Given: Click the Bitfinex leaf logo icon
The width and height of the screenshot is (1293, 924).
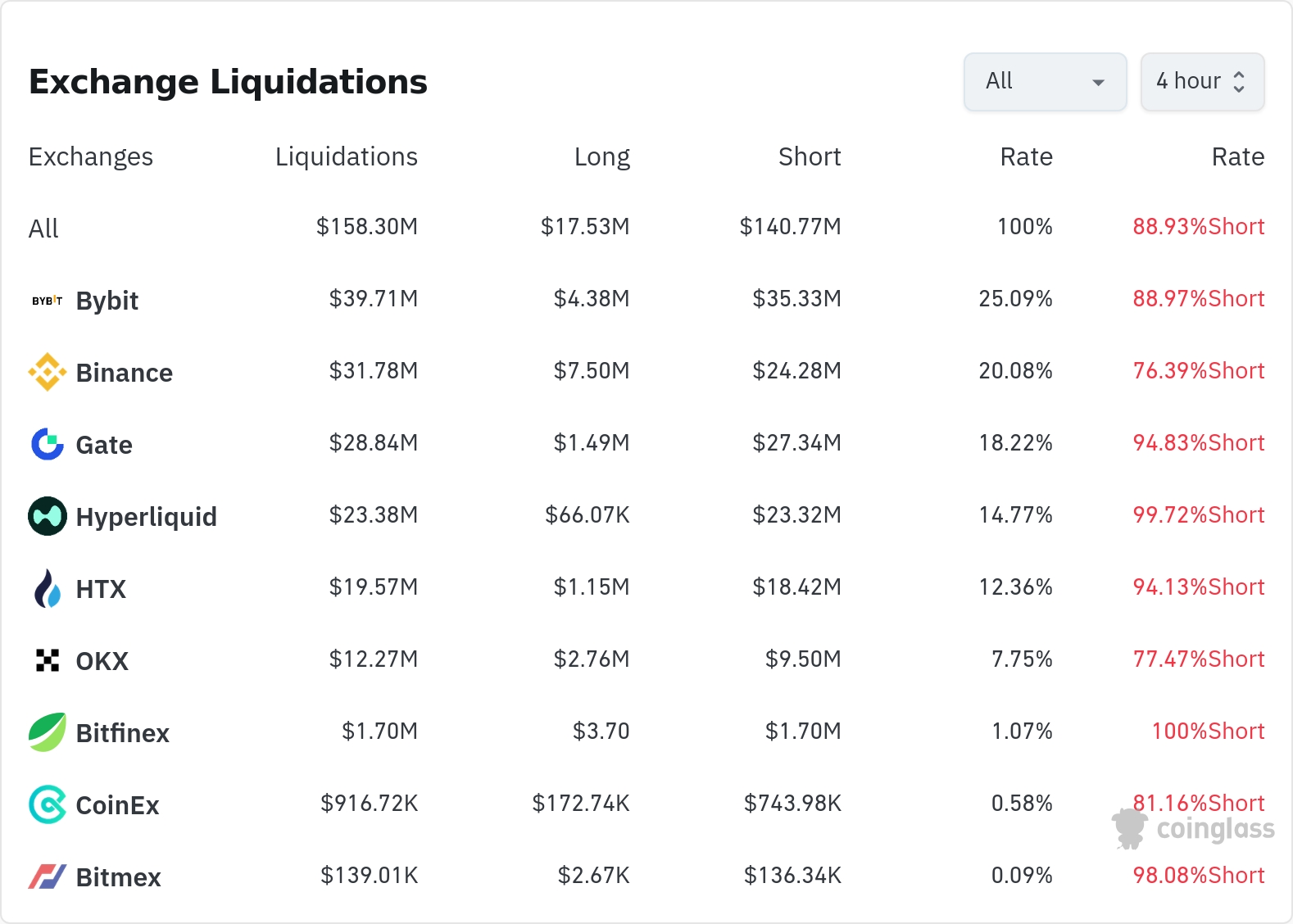Looking at the screenshot, I should coord(47,732).
